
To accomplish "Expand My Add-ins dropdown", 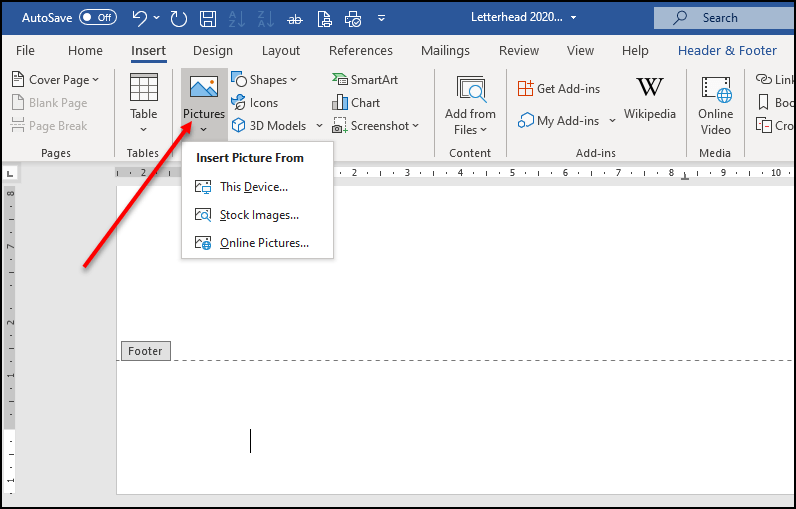I will coord(567,120).
